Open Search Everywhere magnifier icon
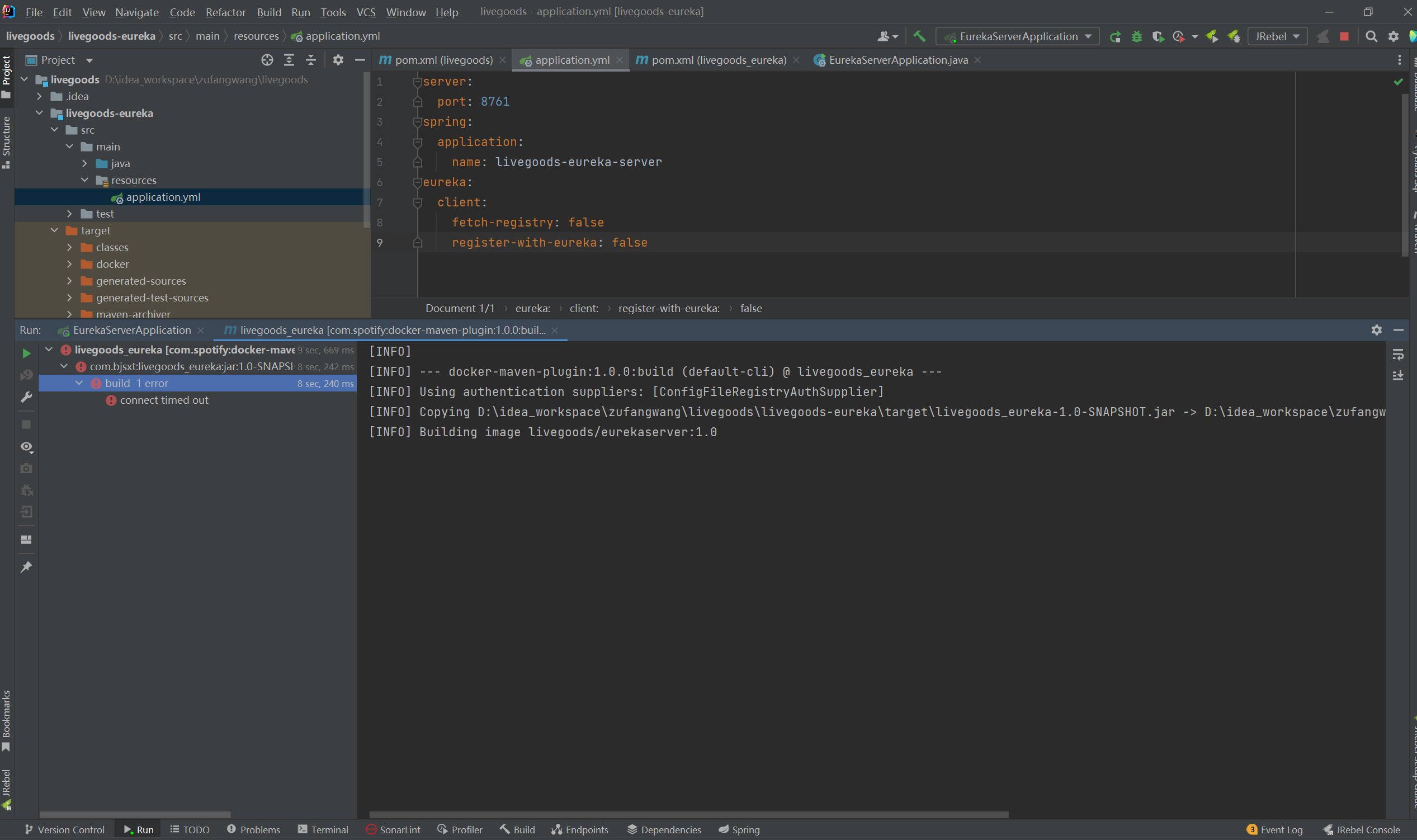The height and width of the screenshot is (840, 1417). pyautogui.click(x=1371, y=36)
